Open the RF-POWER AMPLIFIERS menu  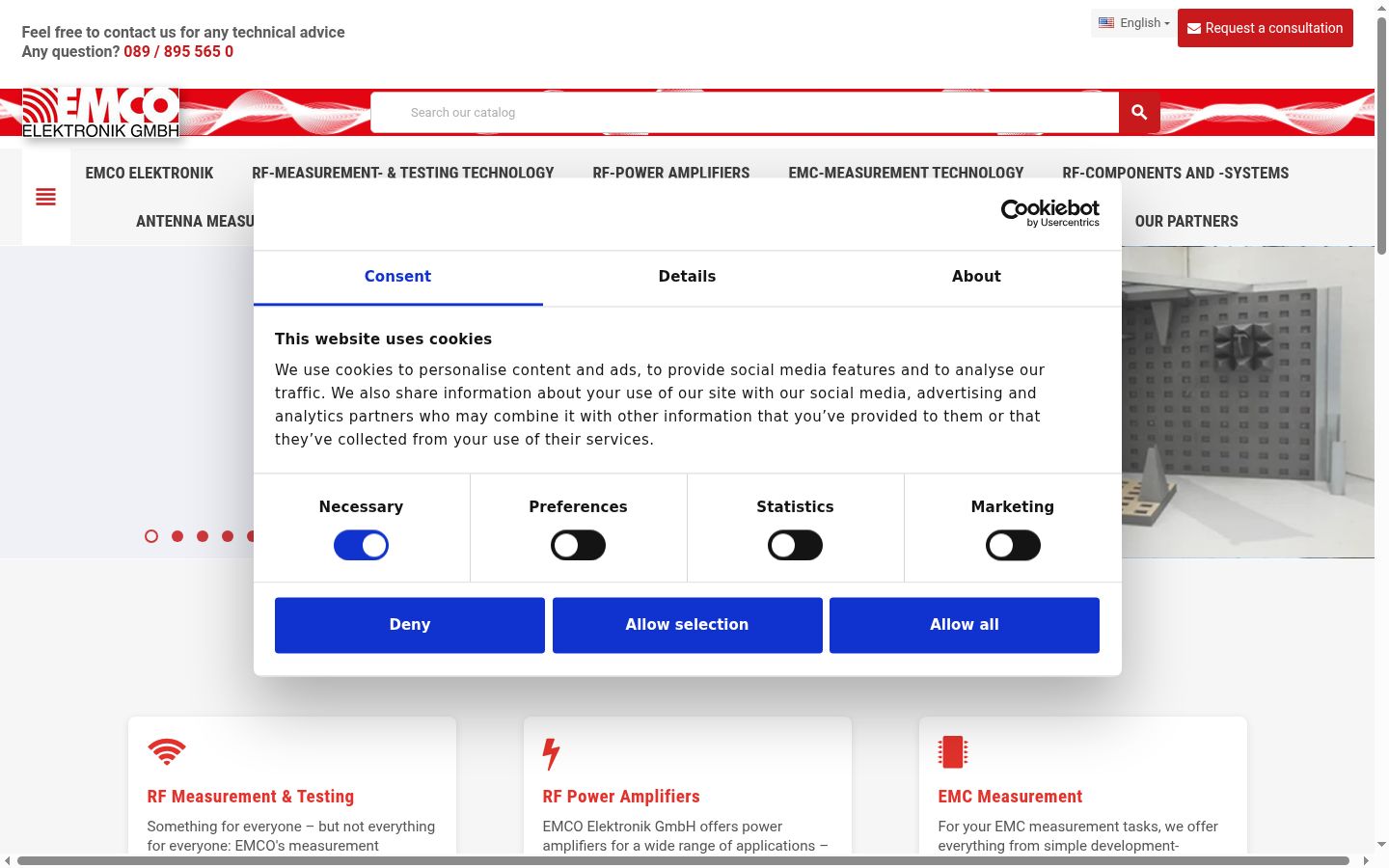(671, 174)
